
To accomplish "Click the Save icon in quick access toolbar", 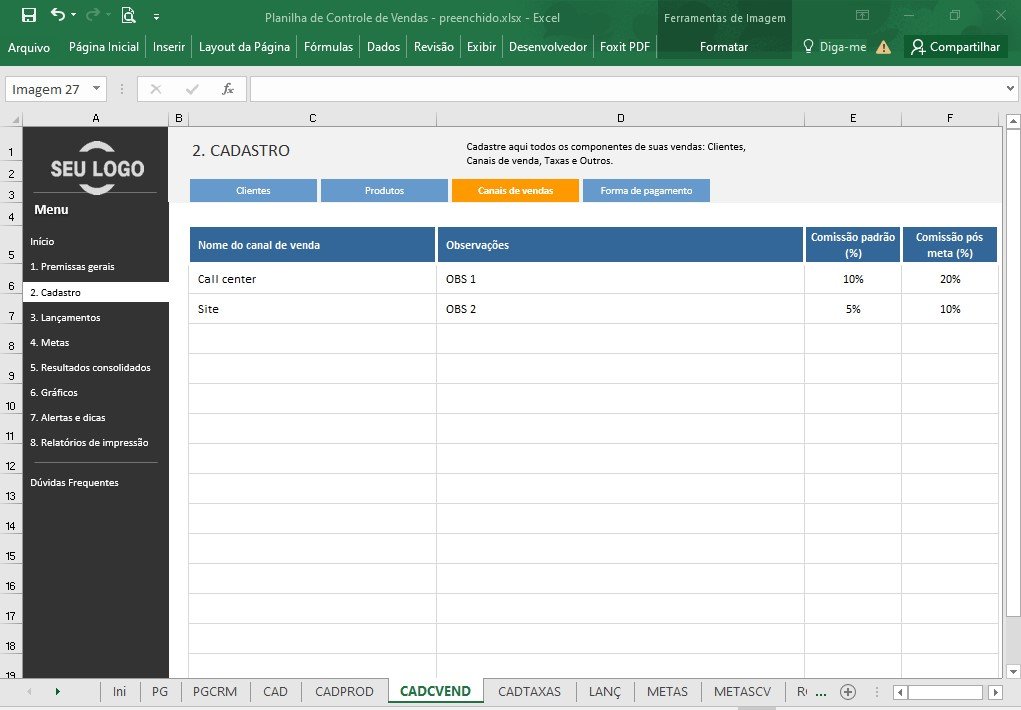I will tap(29, 15).
